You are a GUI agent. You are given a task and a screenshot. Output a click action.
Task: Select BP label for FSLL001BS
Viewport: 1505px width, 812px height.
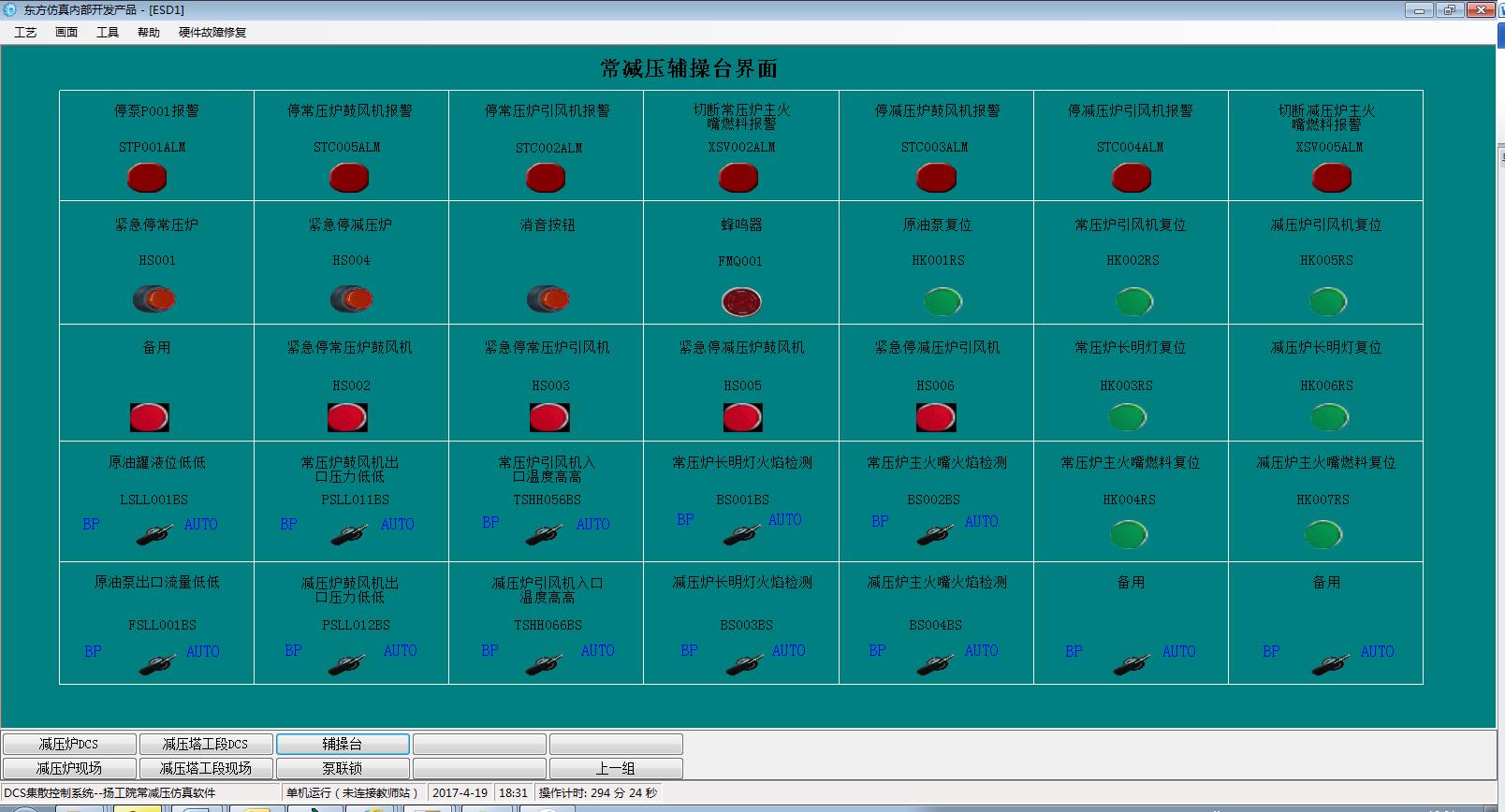point(93,651)
